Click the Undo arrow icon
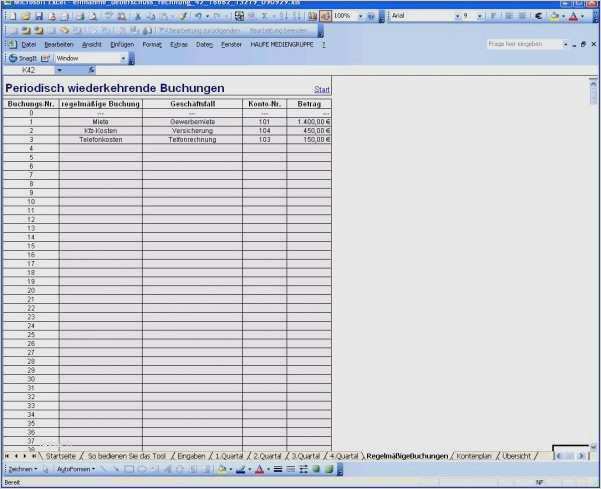601x489 pixels. click(198, 16)
